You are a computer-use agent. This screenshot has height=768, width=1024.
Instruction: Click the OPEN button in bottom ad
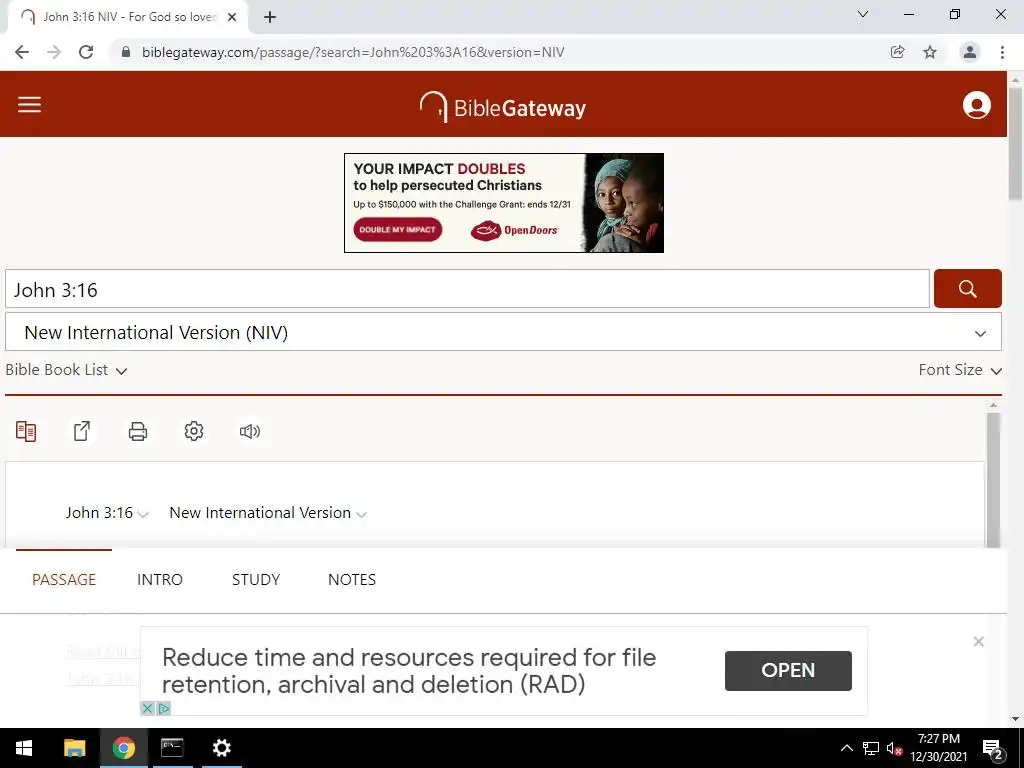[x=788, y=671]
